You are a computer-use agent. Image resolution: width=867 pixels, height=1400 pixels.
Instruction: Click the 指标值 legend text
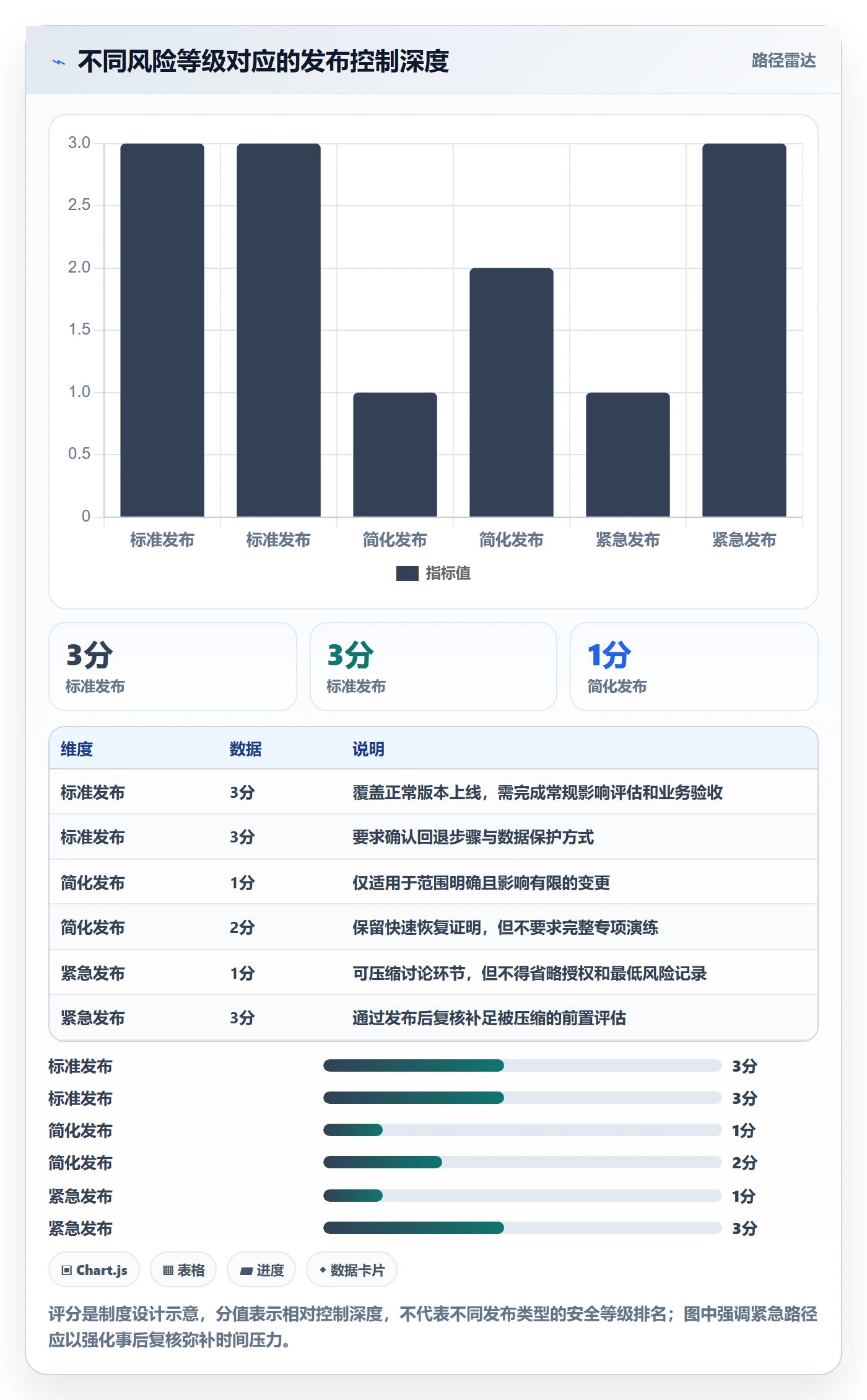(448, 574)
